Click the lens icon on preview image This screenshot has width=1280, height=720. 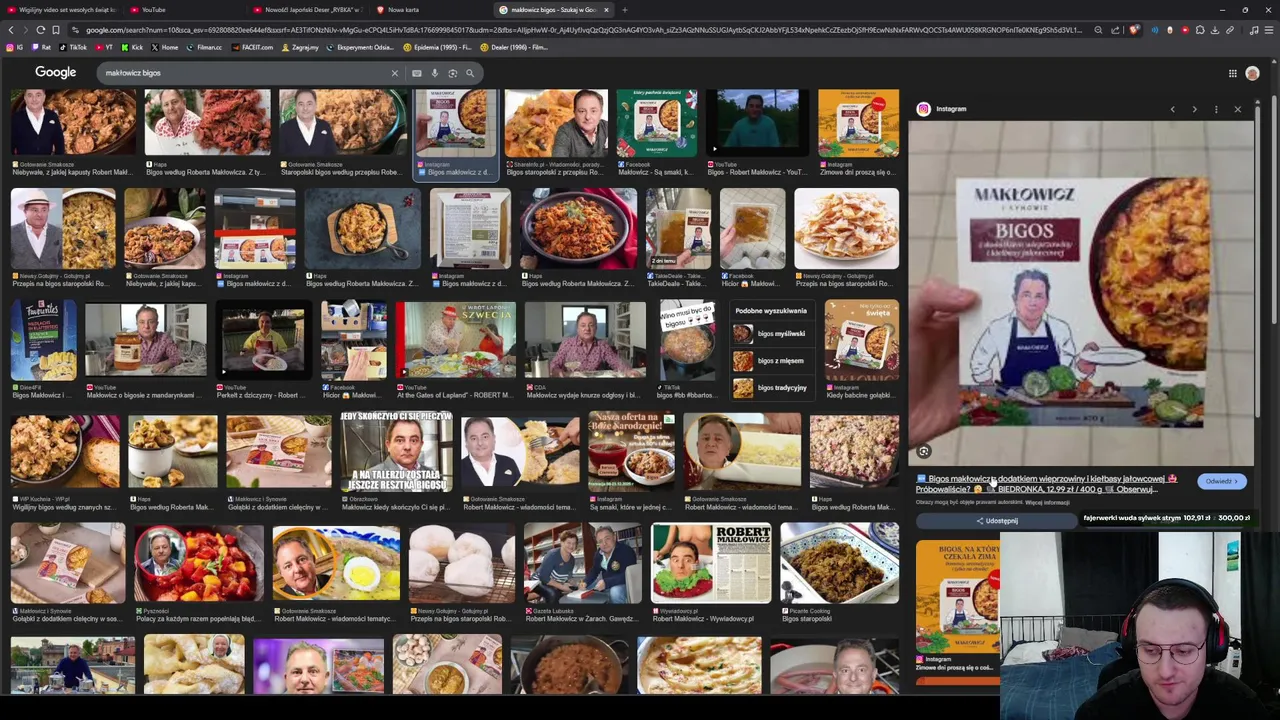point(924,452)
